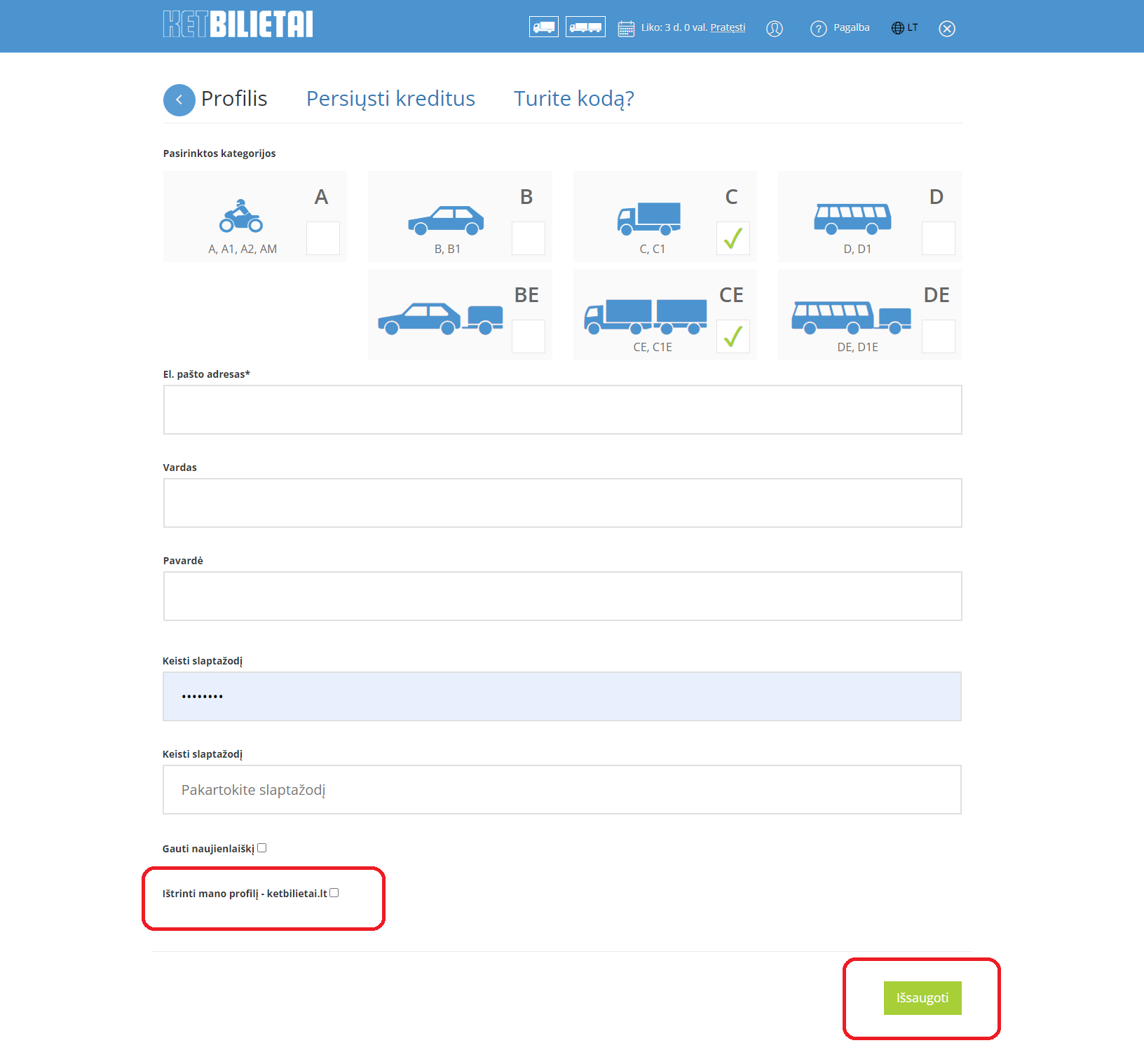1144x1064 pixels.
Task: Click the back arrow beside Profilis
Action: tap(179, 100)
